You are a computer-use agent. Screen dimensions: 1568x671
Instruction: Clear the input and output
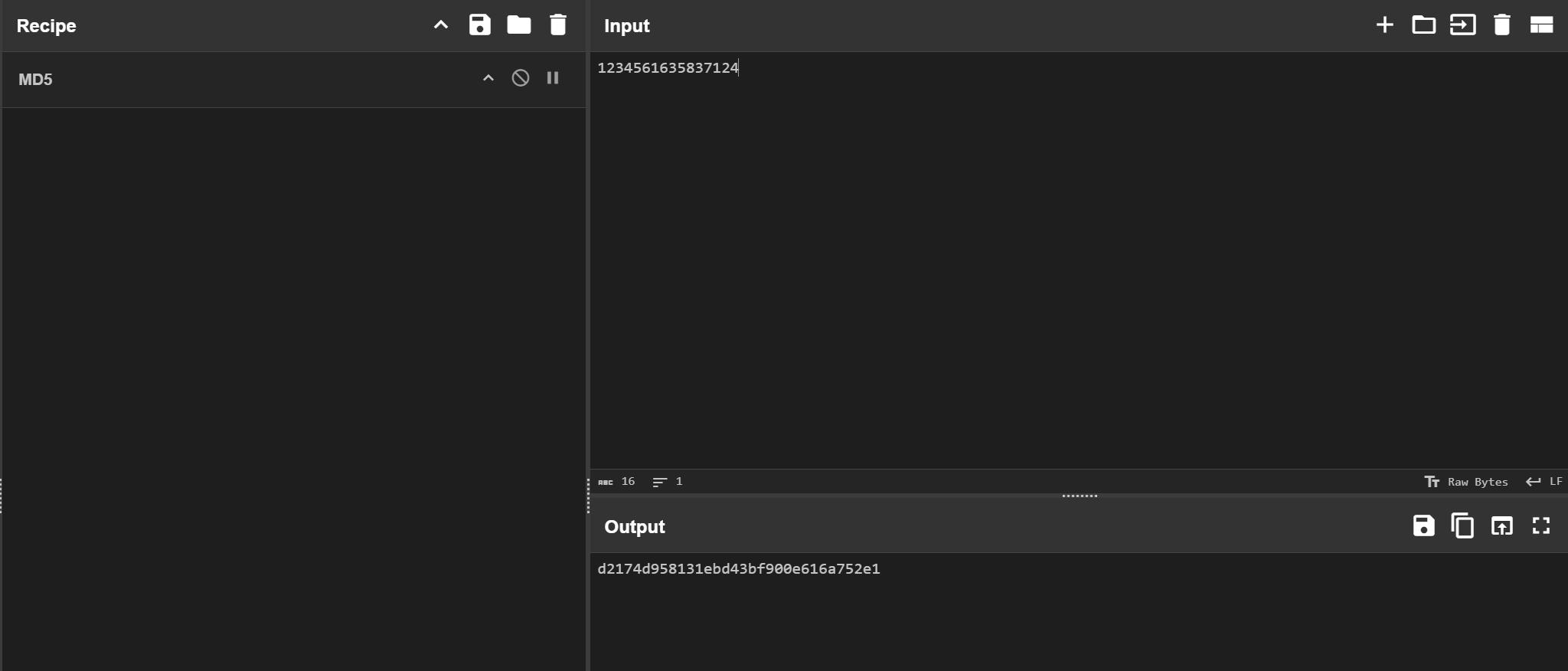tap(1502, 25)
